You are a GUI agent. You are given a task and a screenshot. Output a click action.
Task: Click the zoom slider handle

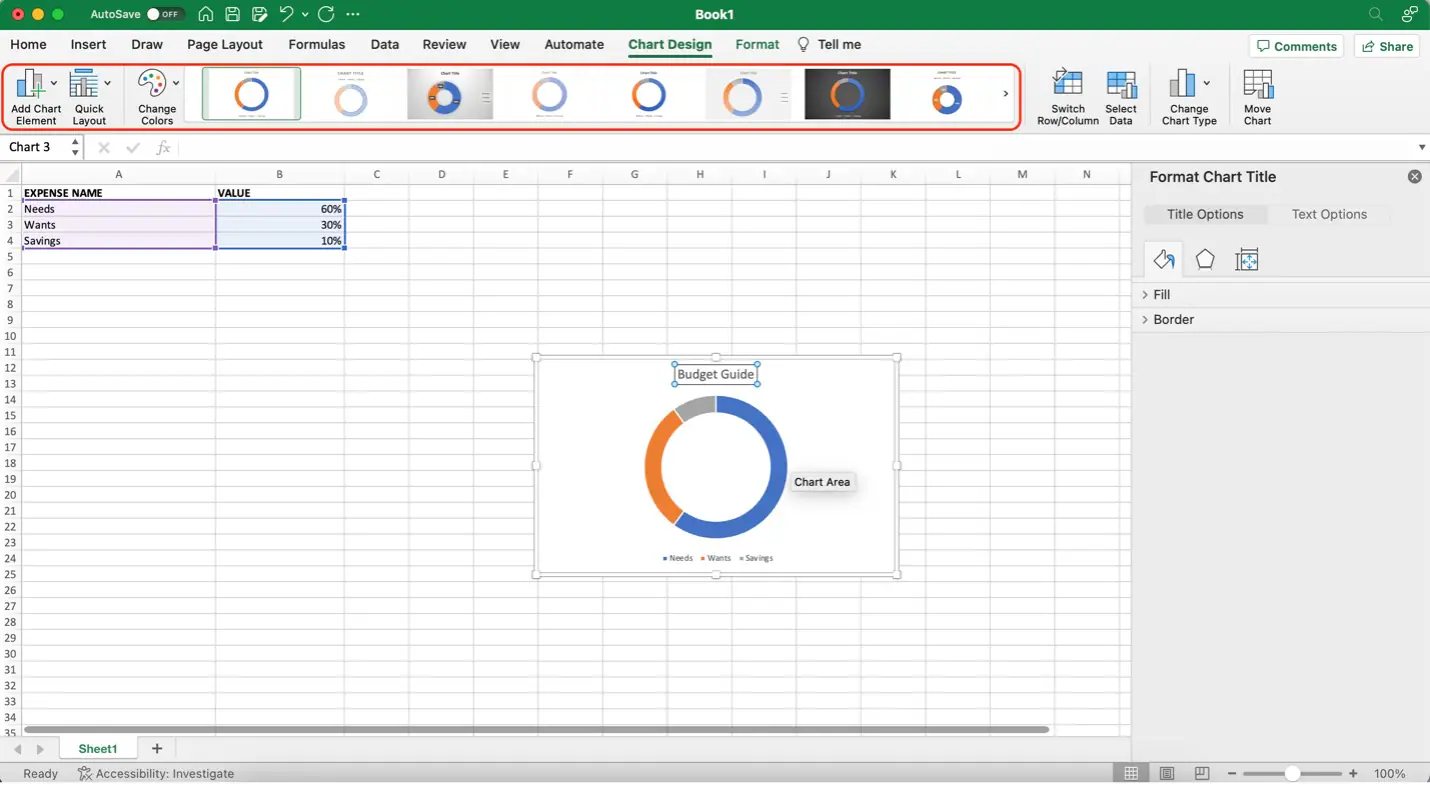tap(1292, 773)
